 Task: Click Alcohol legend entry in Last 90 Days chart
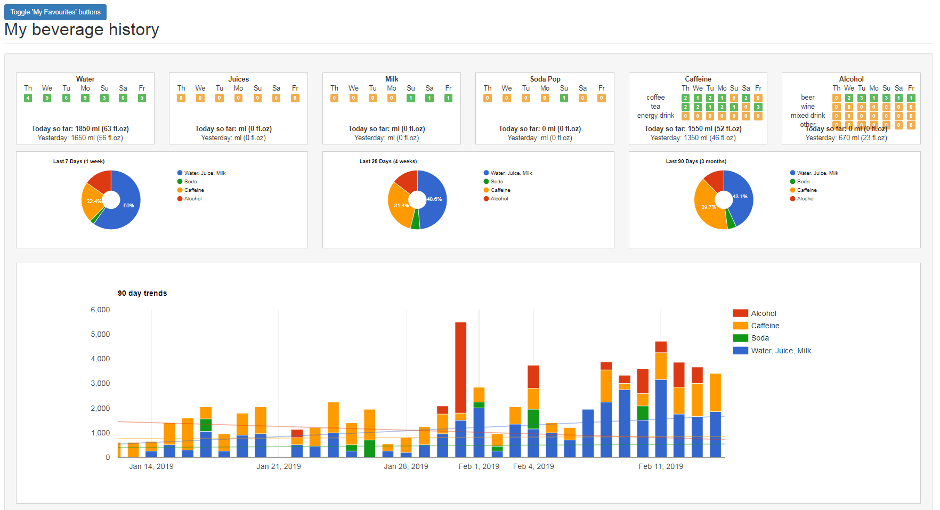802,198
